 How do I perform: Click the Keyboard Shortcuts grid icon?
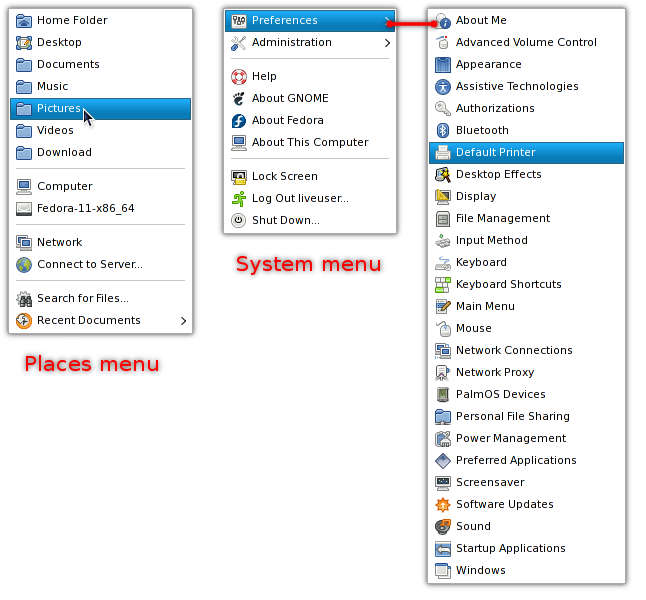tap(443, 285)
